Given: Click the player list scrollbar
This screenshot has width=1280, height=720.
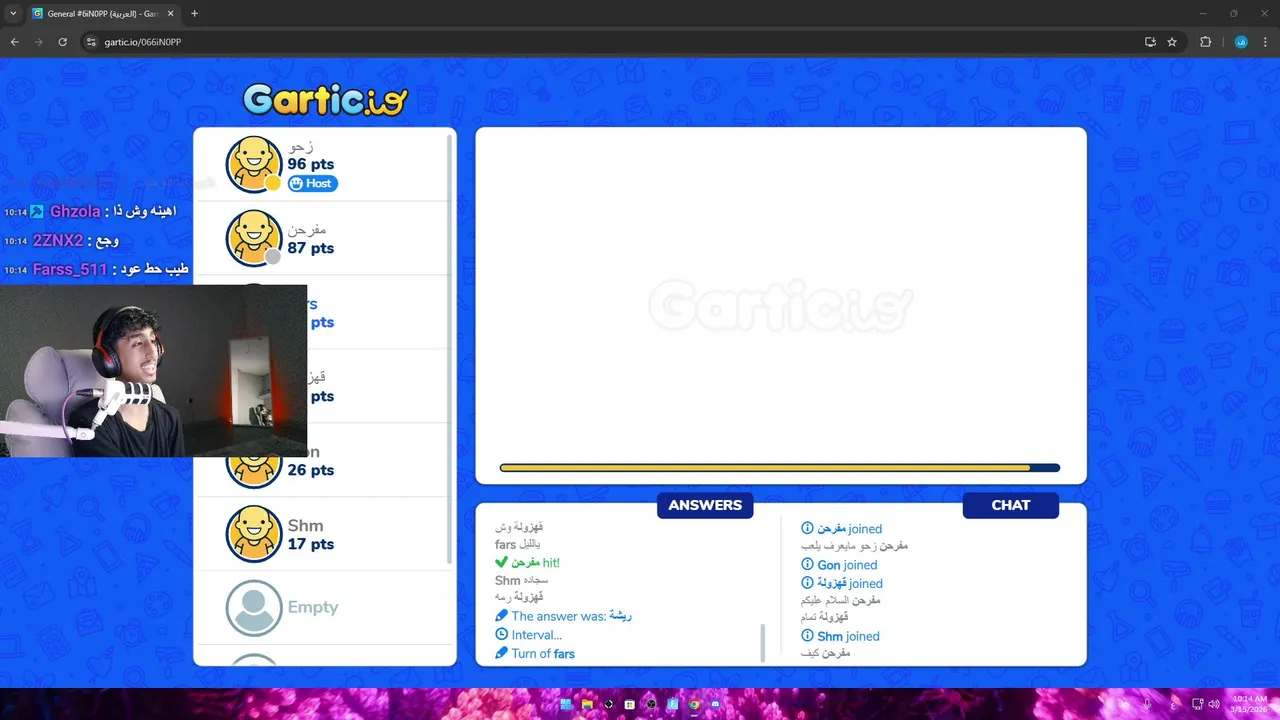Looking at the screenshot, I should click(450, 350).
